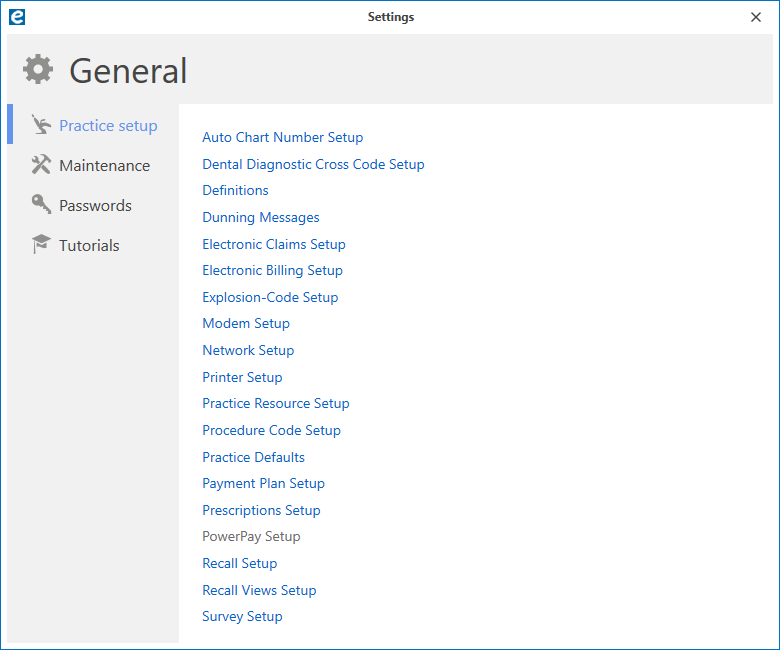The width and height of the screenshot is (780, 650).
Task: Click the grayed PowerPay Setup entry
Action: pos(251,536)
